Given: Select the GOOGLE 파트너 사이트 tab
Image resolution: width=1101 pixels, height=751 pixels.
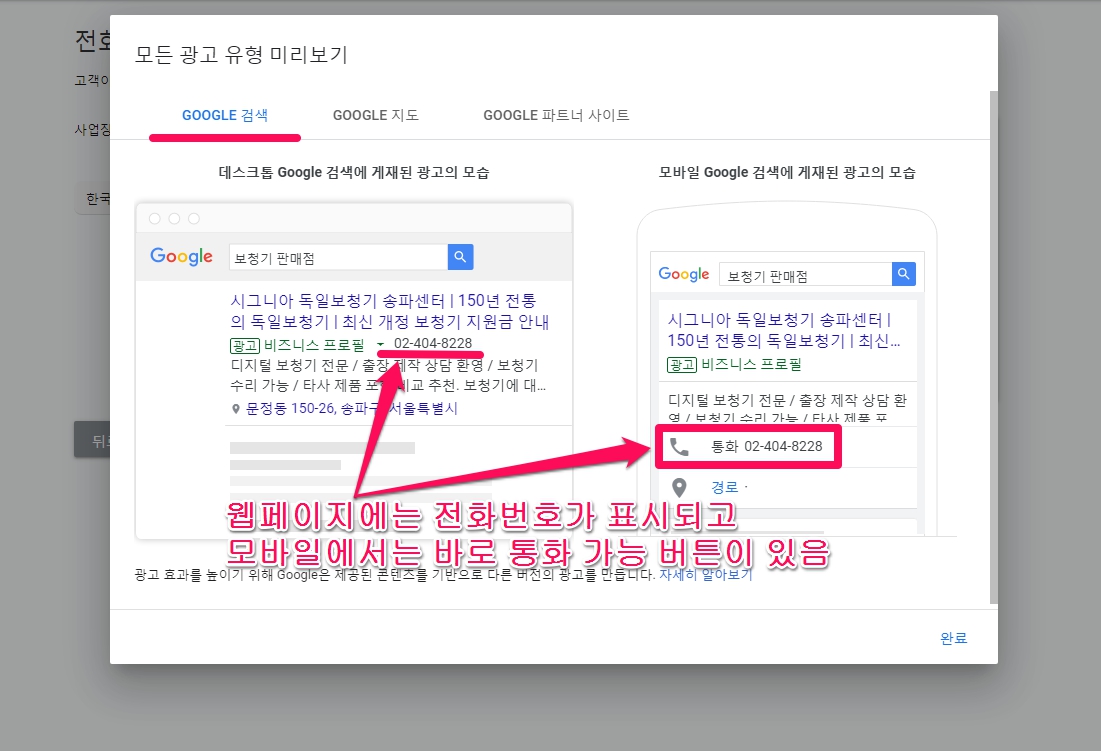Looking at the screenshot, I should (556, 116).
